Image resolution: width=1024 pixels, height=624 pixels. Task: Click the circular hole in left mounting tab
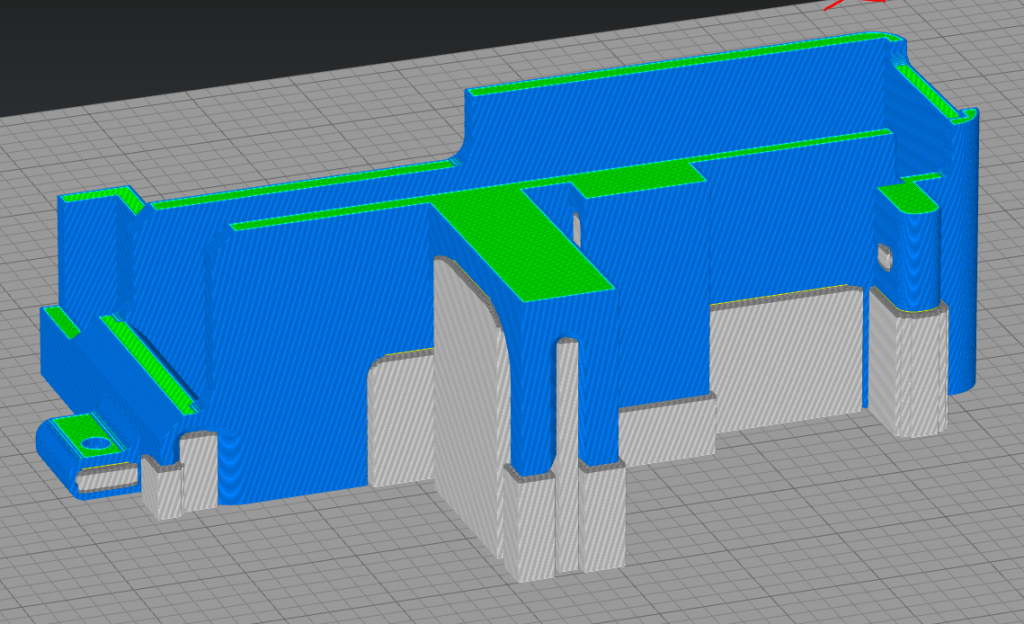click(96, 442)
